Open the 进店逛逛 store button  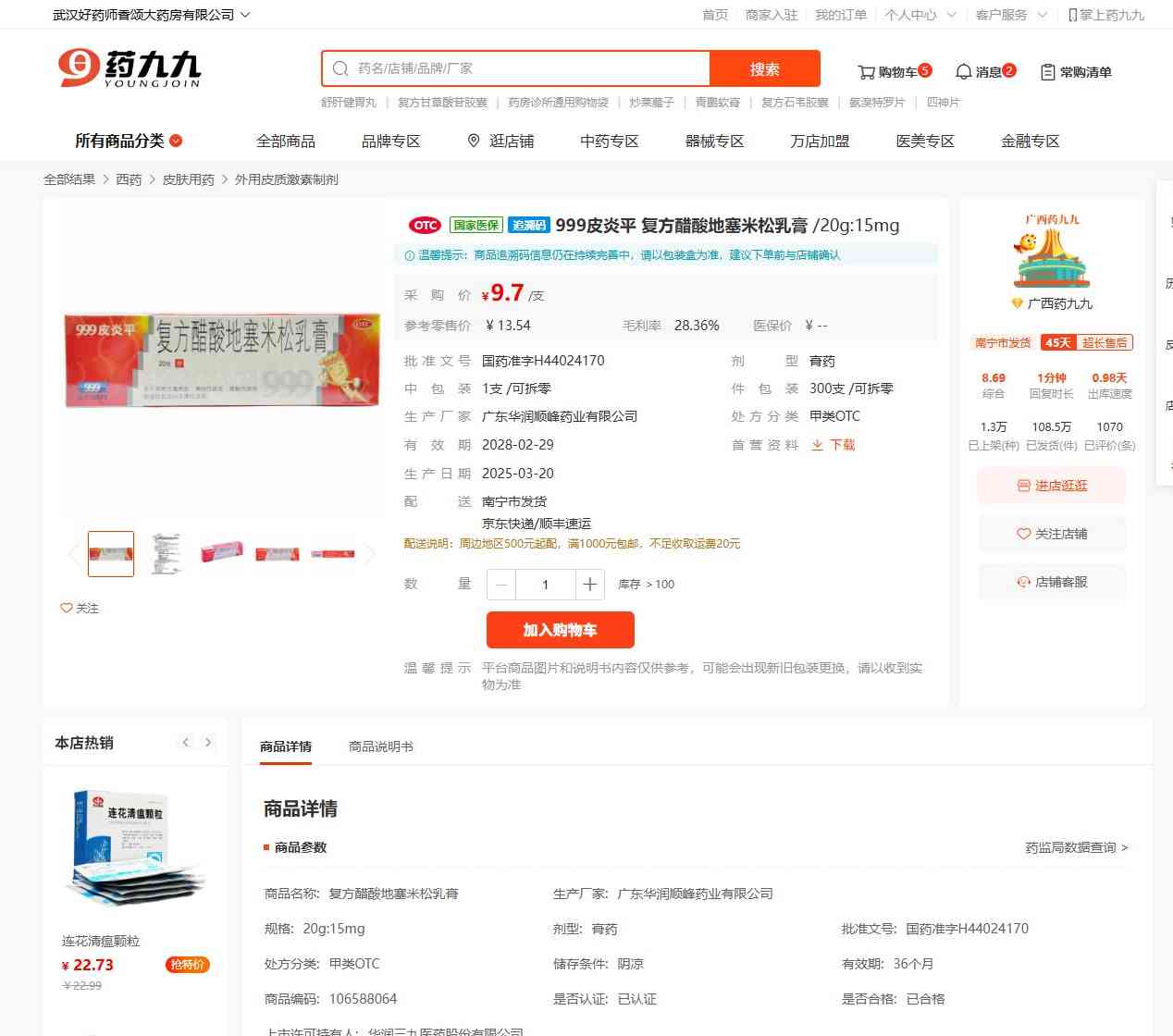pos(1053,486)
